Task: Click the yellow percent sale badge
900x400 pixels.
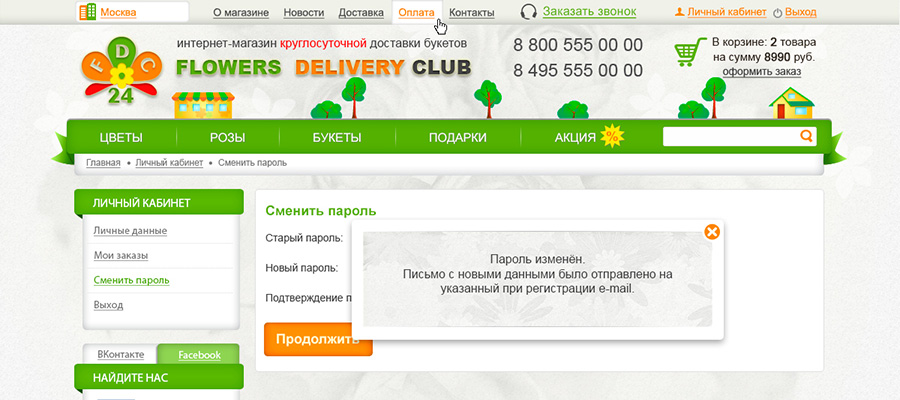Action: 612,137
